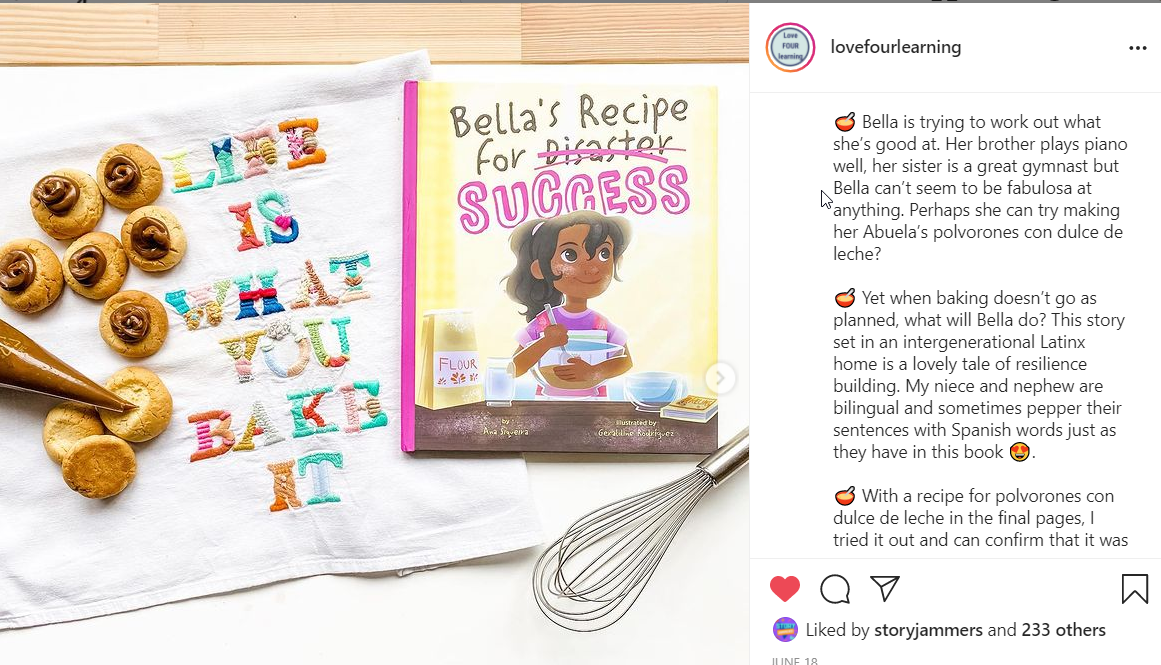Viewport: 1161px width, 665px height.
Task: Click the Bella's Recipe book cover photo
Action: coord(560,267)
